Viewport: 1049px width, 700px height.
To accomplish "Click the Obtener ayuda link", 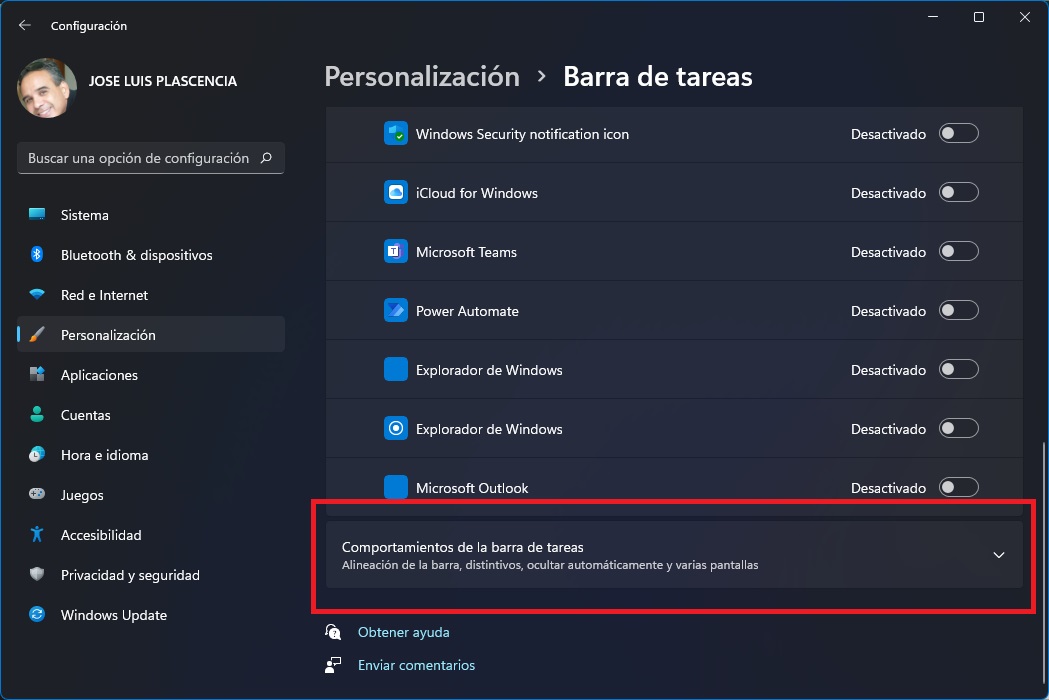I will tap(403, 632).
